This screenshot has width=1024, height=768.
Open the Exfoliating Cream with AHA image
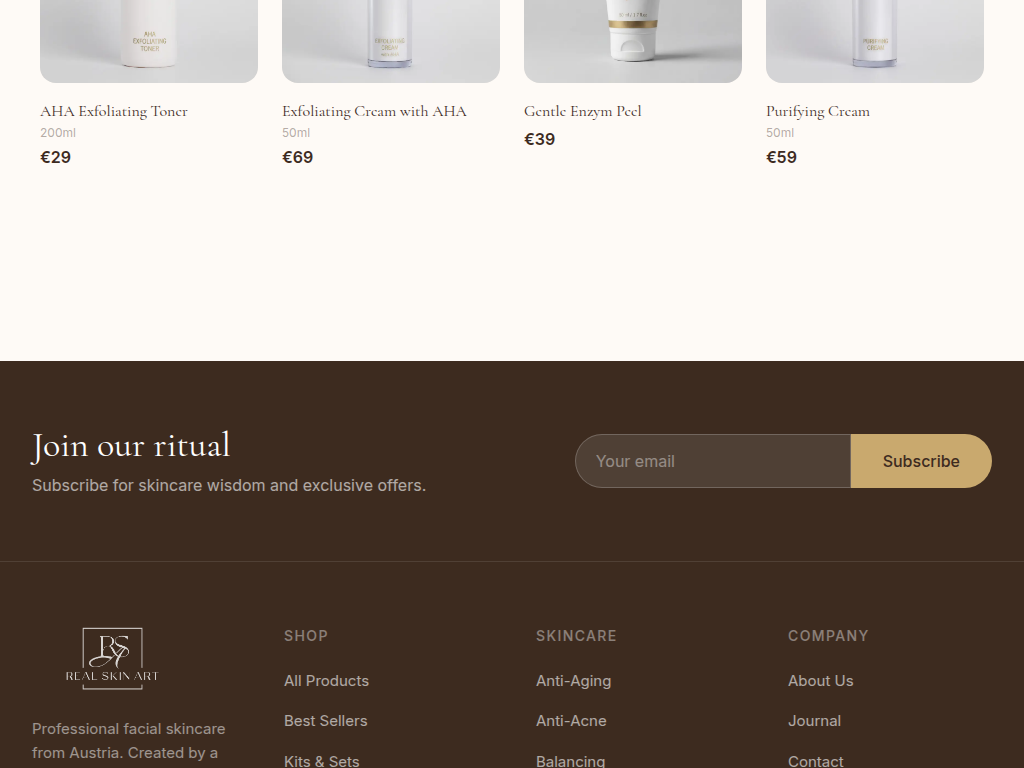point(391,41)
